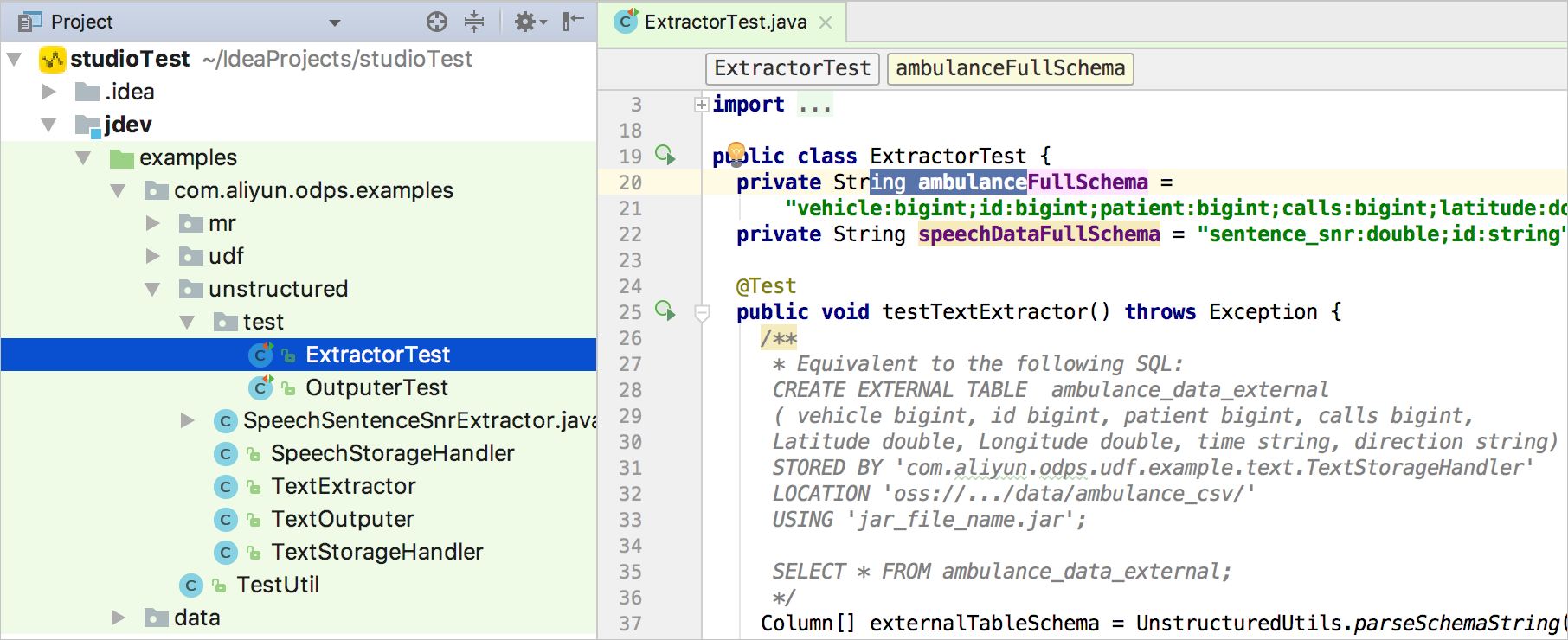The height and width of the screenshot is (640, 1568).
Task: Switch to ExtractorTest.java tab
Action: pos(724,22)
